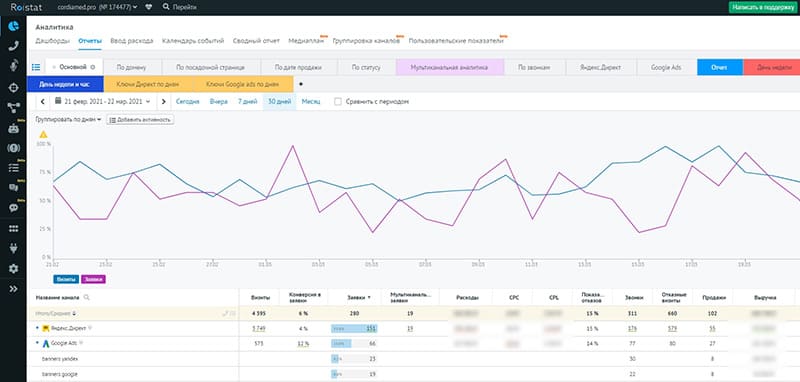Expand the sidebar with double-chevron icon
Image resolution: width=800 pixels, height=382 pixels.
[13, 289]
